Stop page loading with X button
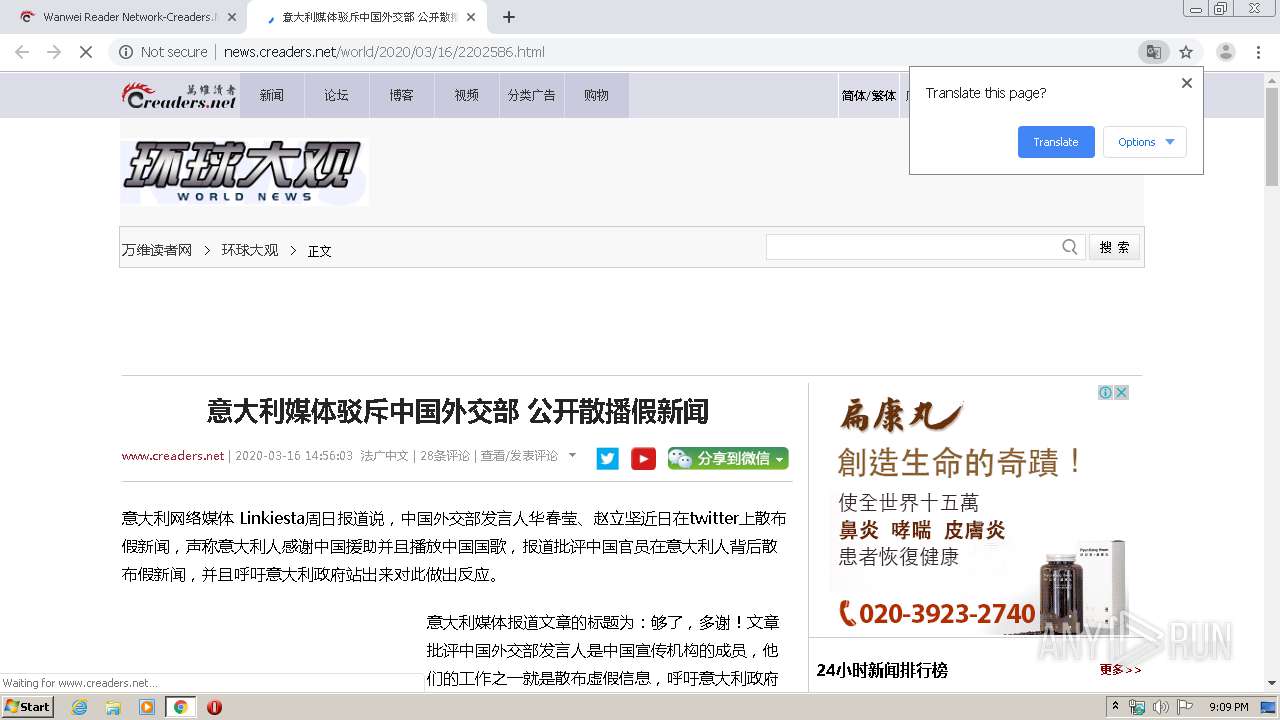The image size is (1280, 720). coord(86,52)
